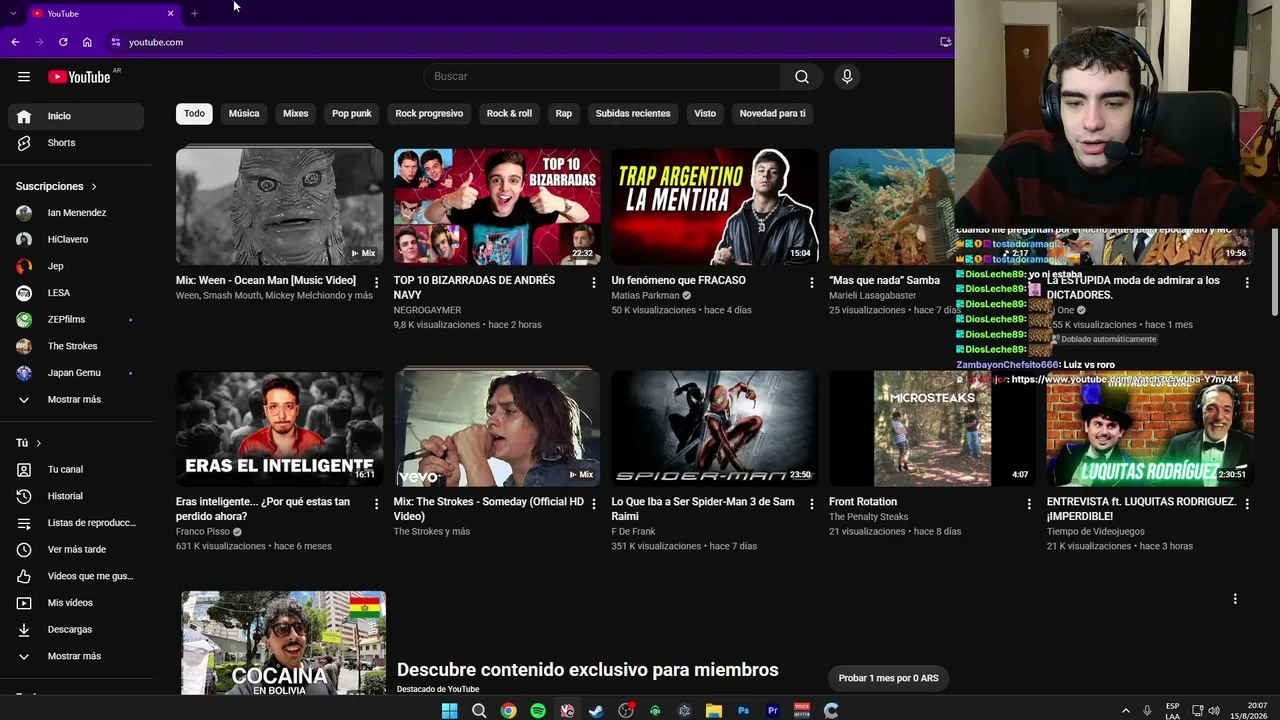
Task: Open options for Ween Ocean Man mix
Action: [x=376, y=283]
